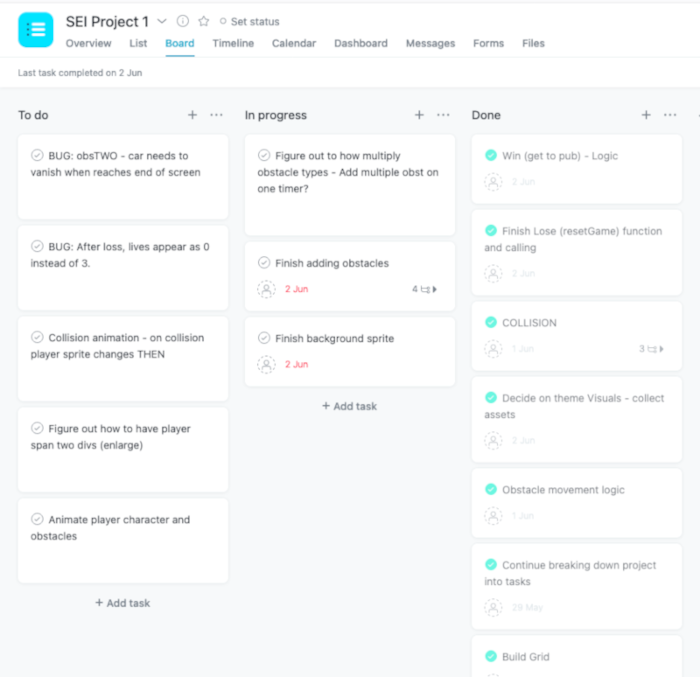Viewport: 700px width, 677px height.
Task: Uncheck Build Grid completed task
Action: click(x=491, y=656)
